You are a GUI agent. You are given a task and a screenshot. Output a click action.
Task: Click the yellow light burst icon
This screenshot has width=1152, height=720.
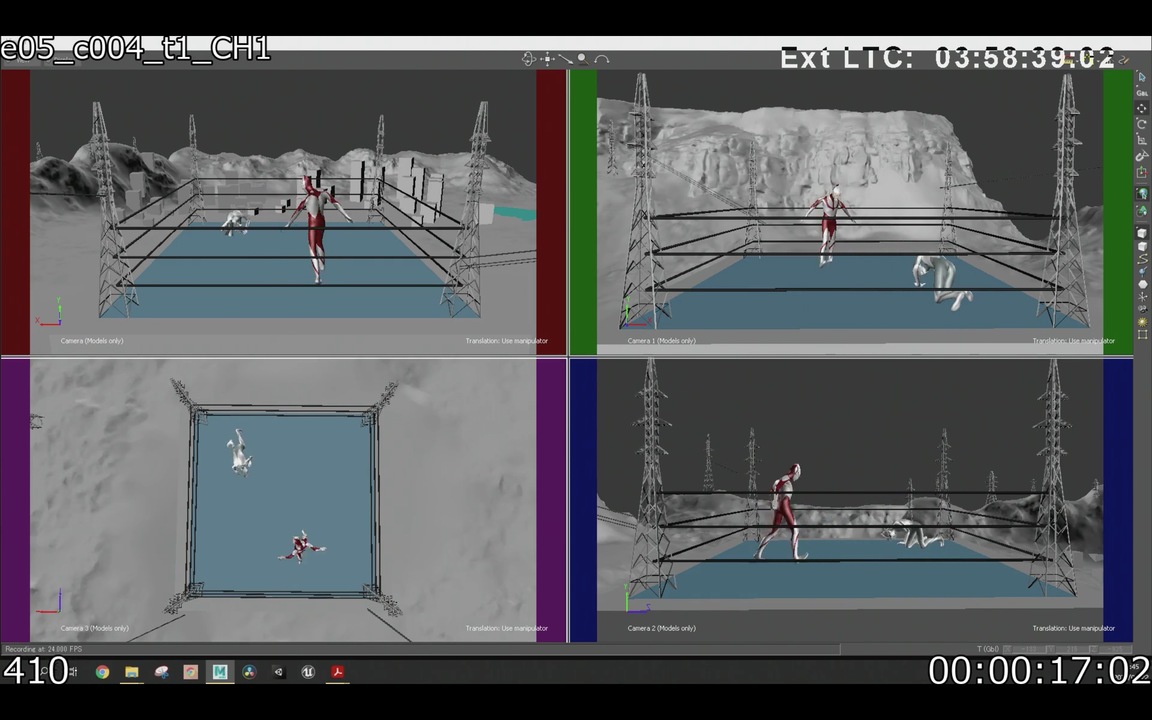pyautogui.click(x=1142, y=322)
